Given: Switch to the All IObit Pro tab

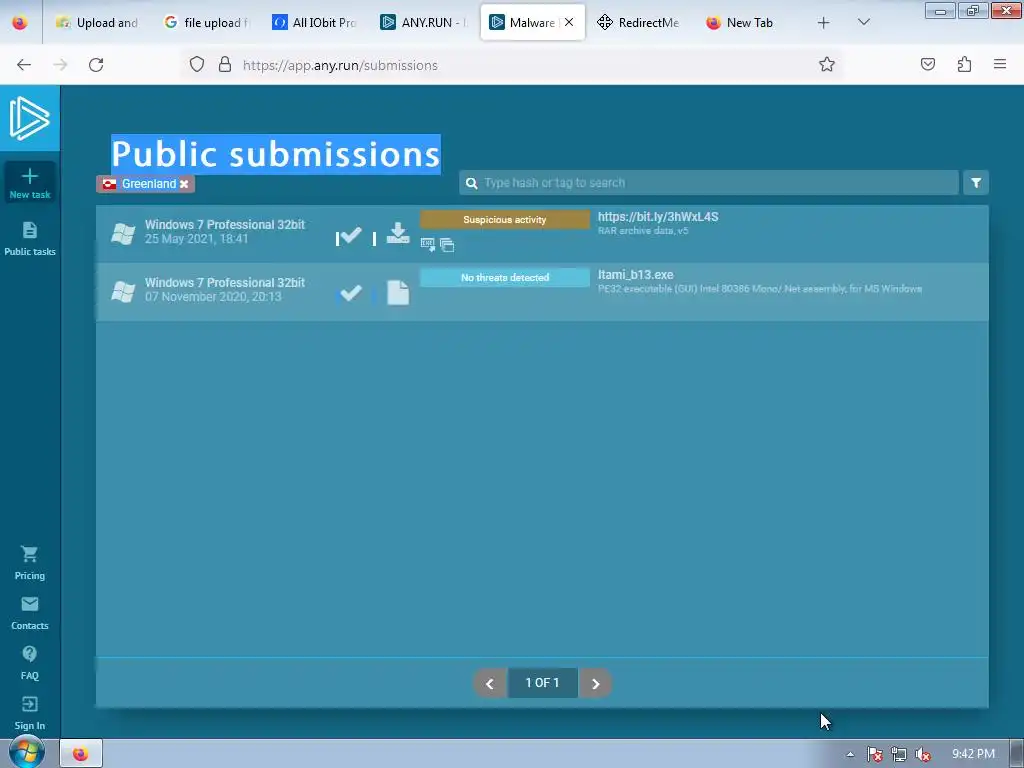Looking at the screenshot, I should [x=315, y=23].
